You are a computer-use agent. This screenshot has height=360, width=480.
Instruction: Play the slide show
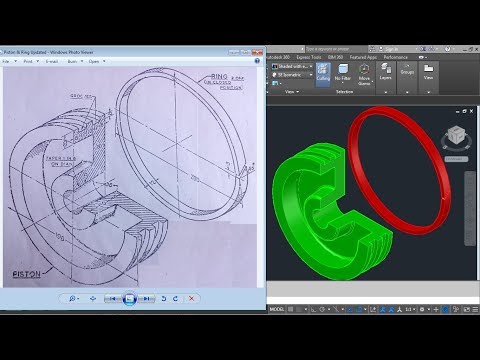tap(130, 299)
